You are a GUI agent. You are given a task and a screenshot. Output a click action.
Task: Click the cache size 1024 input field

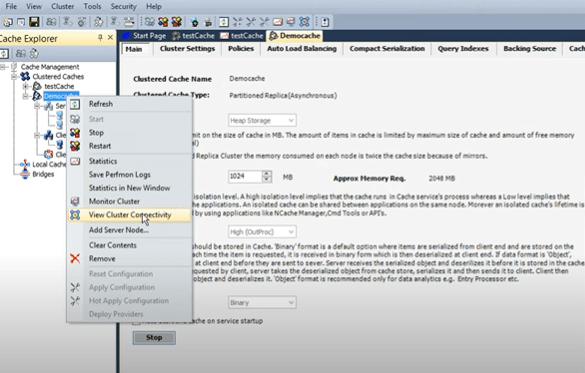(245, 176)
